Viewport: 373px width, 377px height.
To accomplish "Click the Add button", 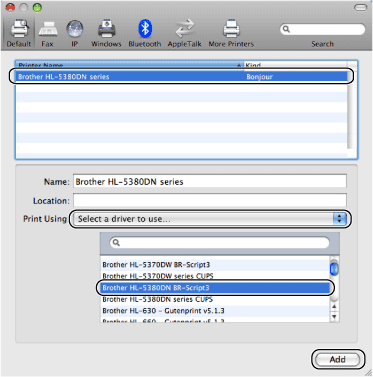I will point(338,359).
